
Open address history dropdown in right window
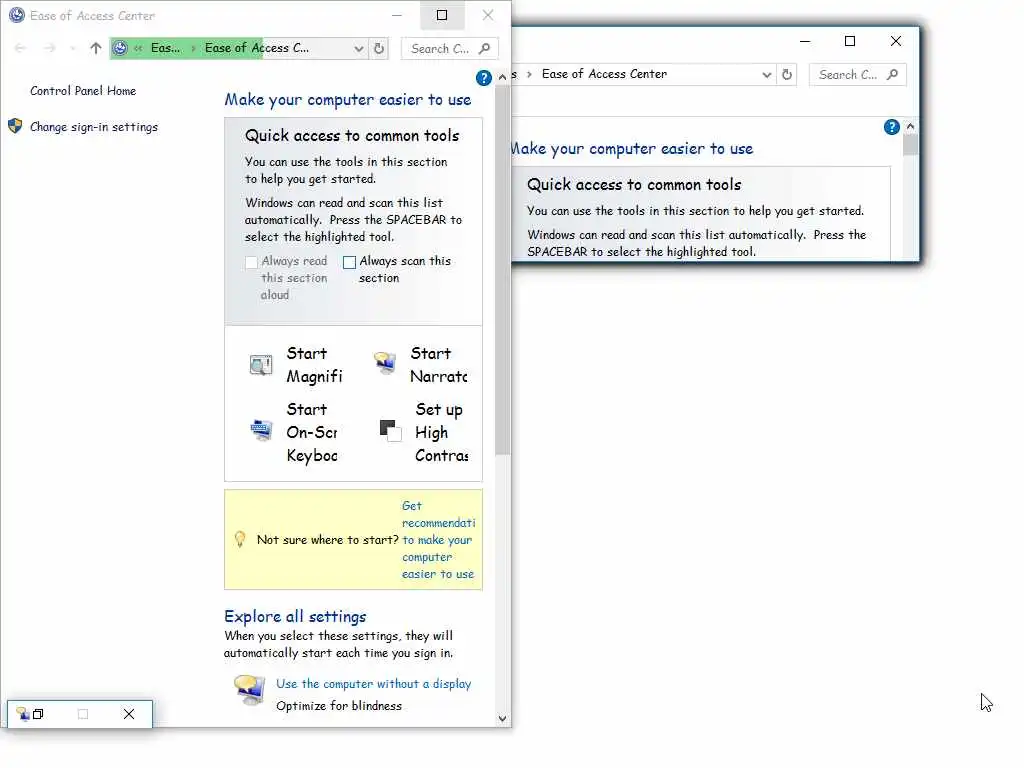(x=767, y=74)
